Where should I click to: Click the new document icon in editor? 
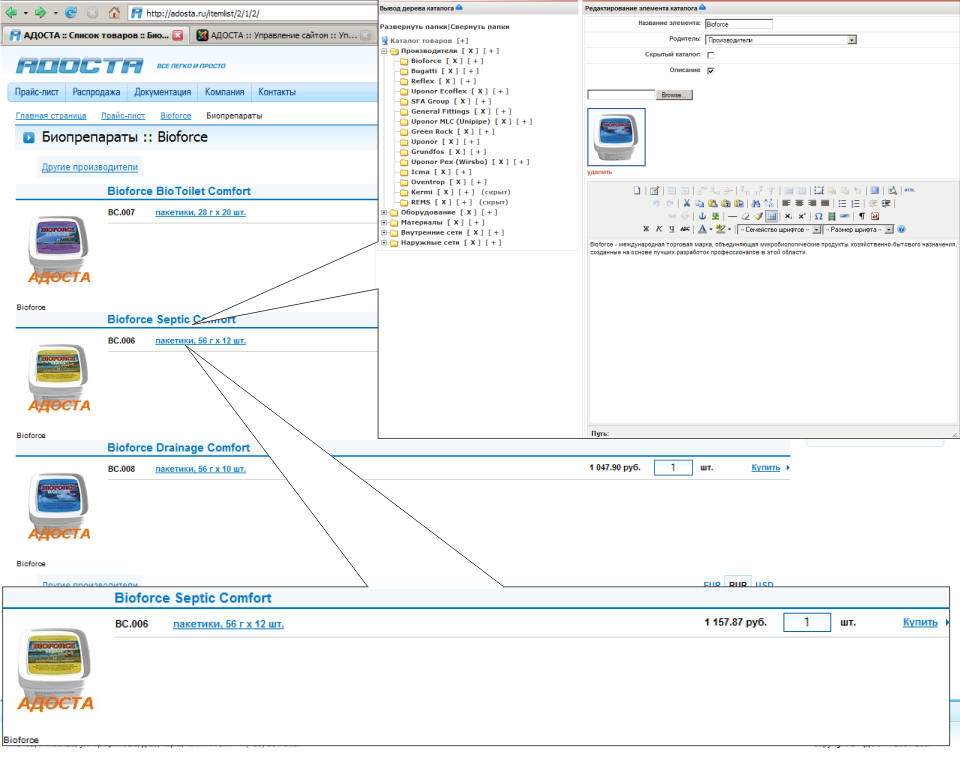[x=637, y=190]
